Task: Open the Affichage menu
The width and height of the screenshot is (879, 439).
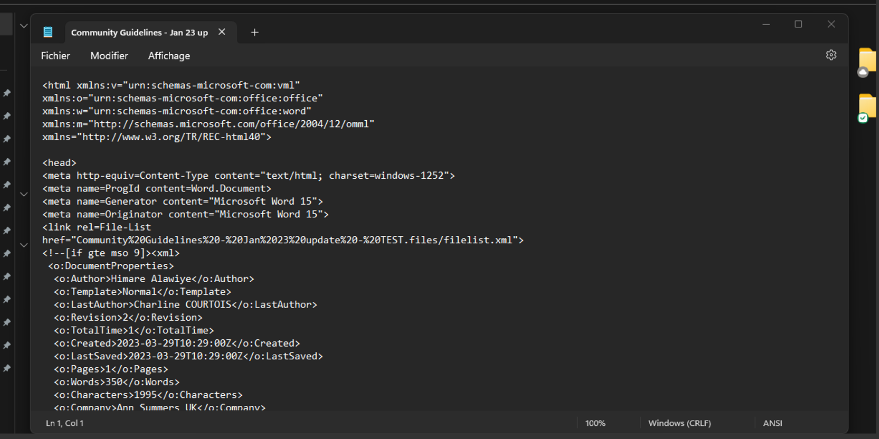Action: click(169, 56)
